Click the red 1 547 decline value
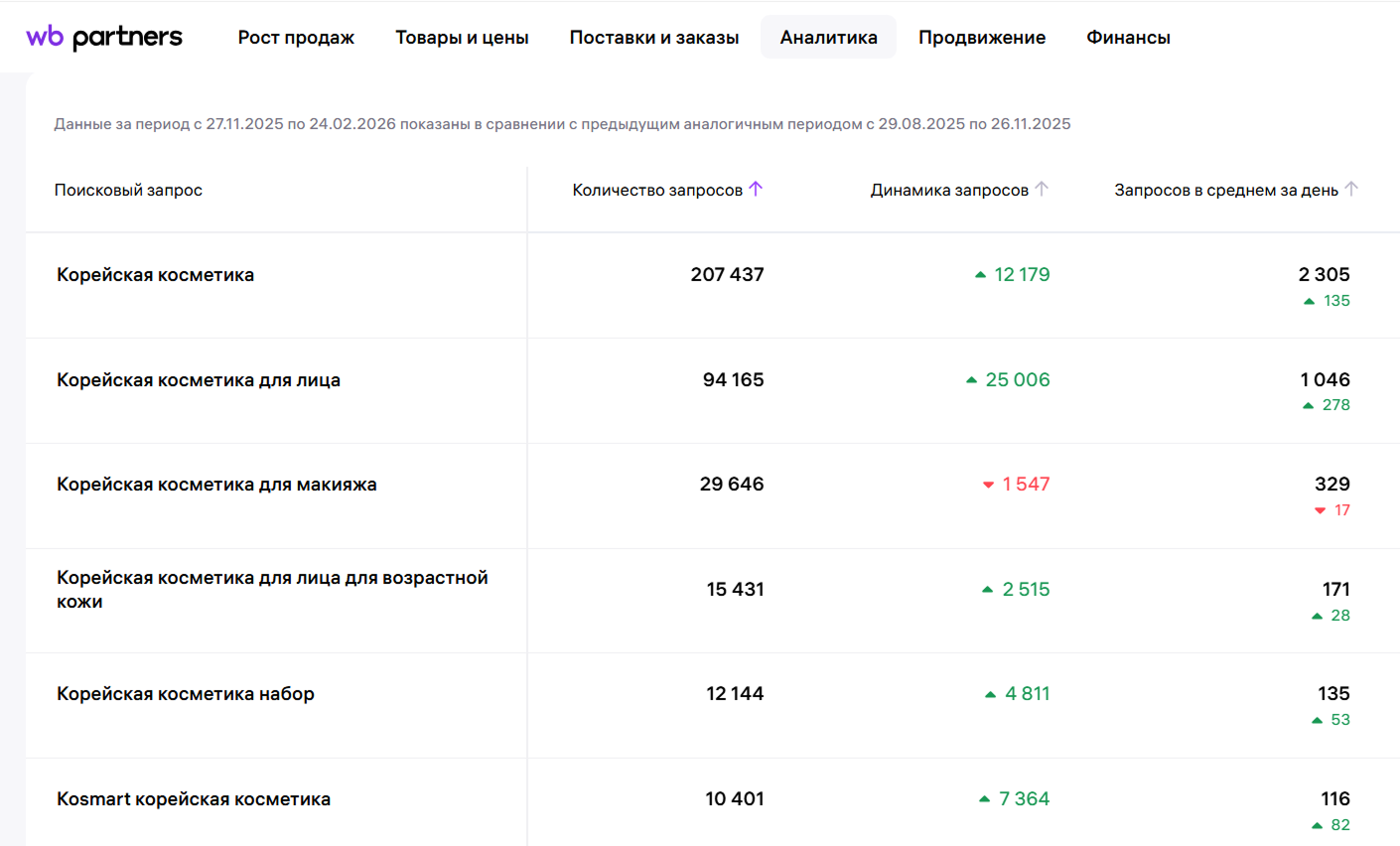The width and height of the screenshot is (1400, 846). pos(1025,485)
